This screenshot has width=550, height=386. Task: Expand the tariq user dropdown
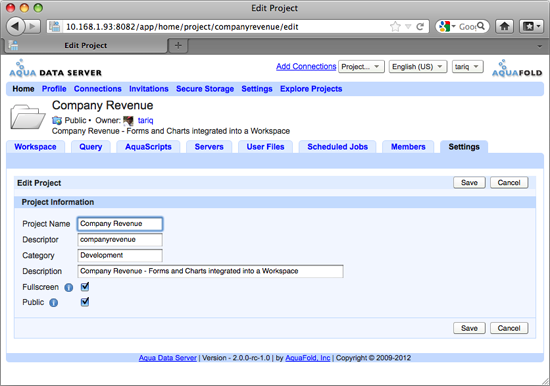(x=468, y=67)
